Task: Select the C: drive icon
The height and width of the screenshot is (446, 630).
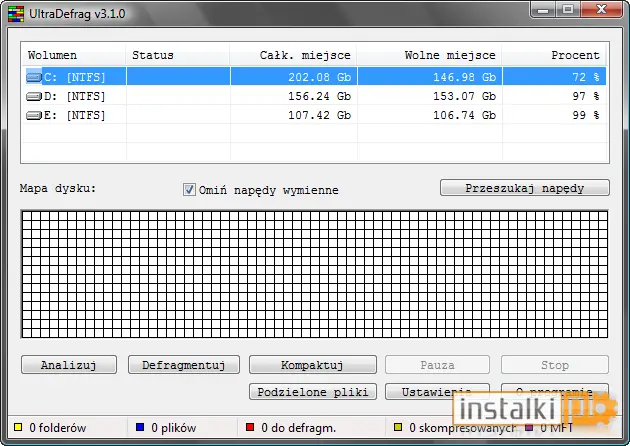Action: (x=34, y=77)
